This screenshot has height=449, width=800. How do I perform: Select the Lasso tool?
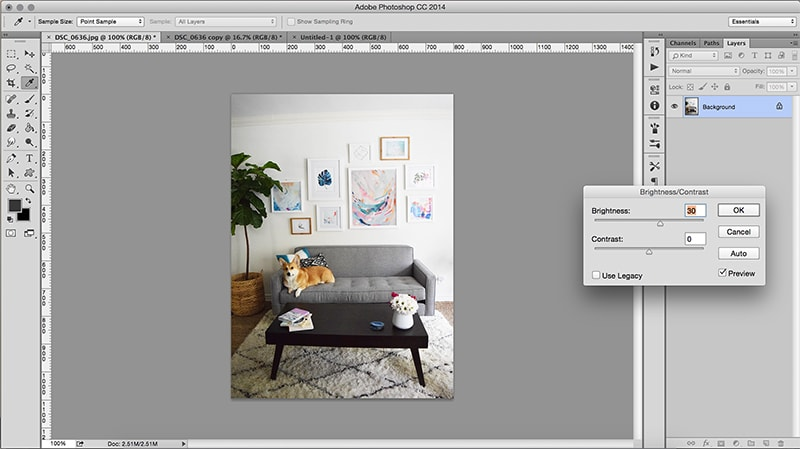click(x=11, y=68)
